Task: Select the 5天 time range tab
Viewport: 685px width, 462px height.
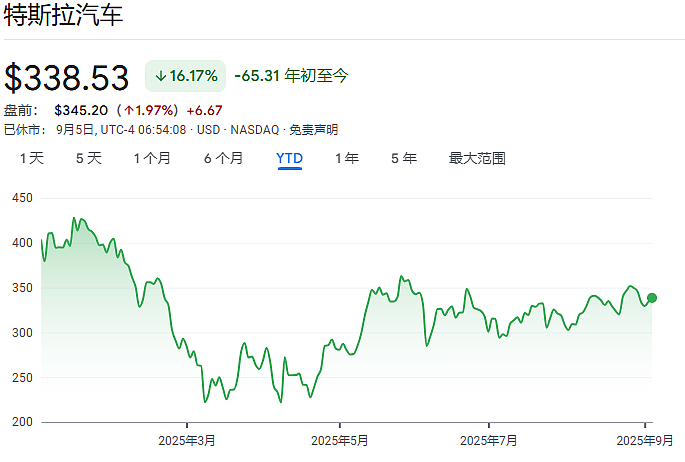Action: point(89,158)
